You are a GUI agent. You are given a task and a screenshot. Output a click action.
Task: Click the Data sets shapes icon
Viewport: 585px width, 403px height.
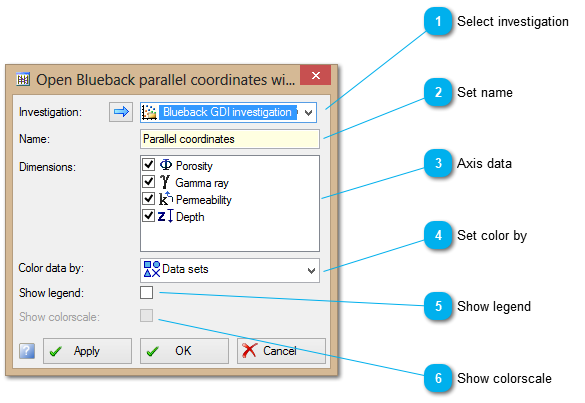[152, 269]
